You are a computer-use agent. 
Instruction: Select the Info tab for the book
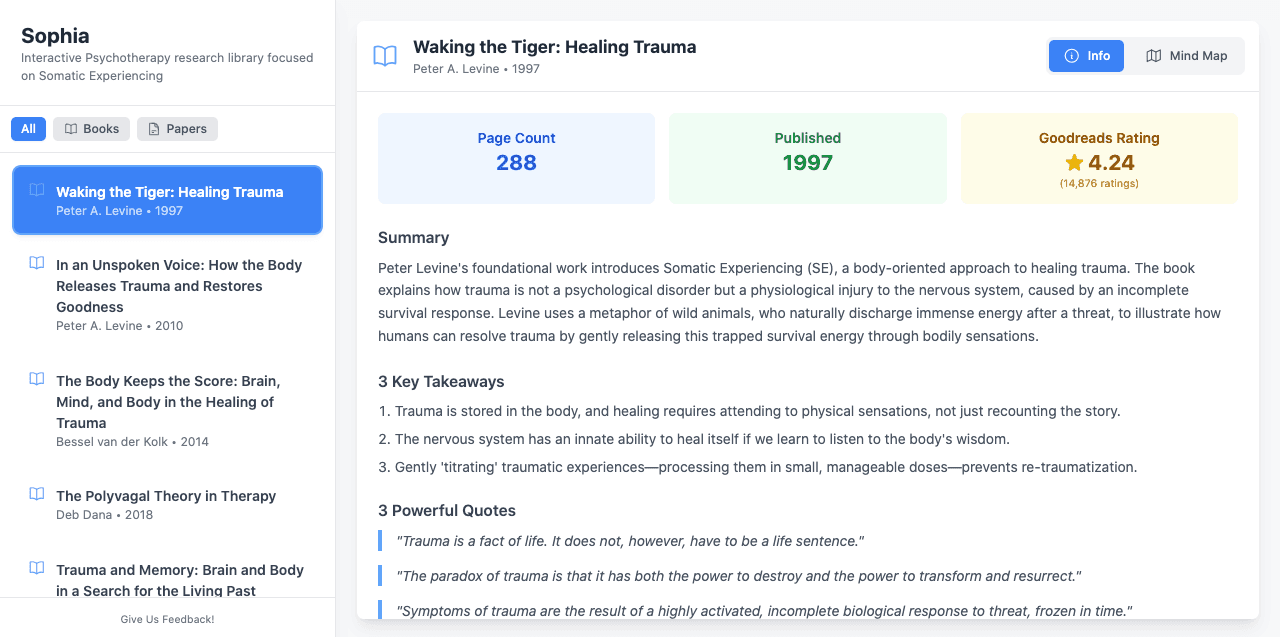click(x=1086, y=55)
